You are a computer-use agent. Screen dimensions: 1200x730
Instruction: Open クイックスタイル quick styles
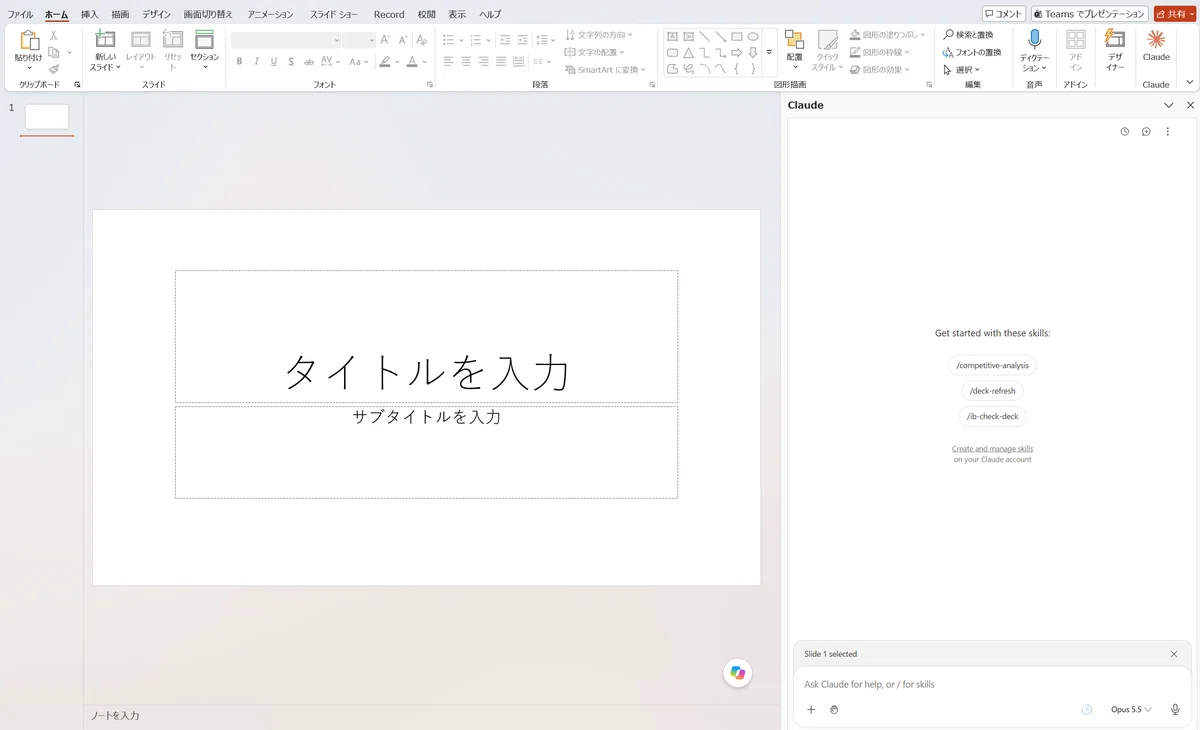pos(827,40)
